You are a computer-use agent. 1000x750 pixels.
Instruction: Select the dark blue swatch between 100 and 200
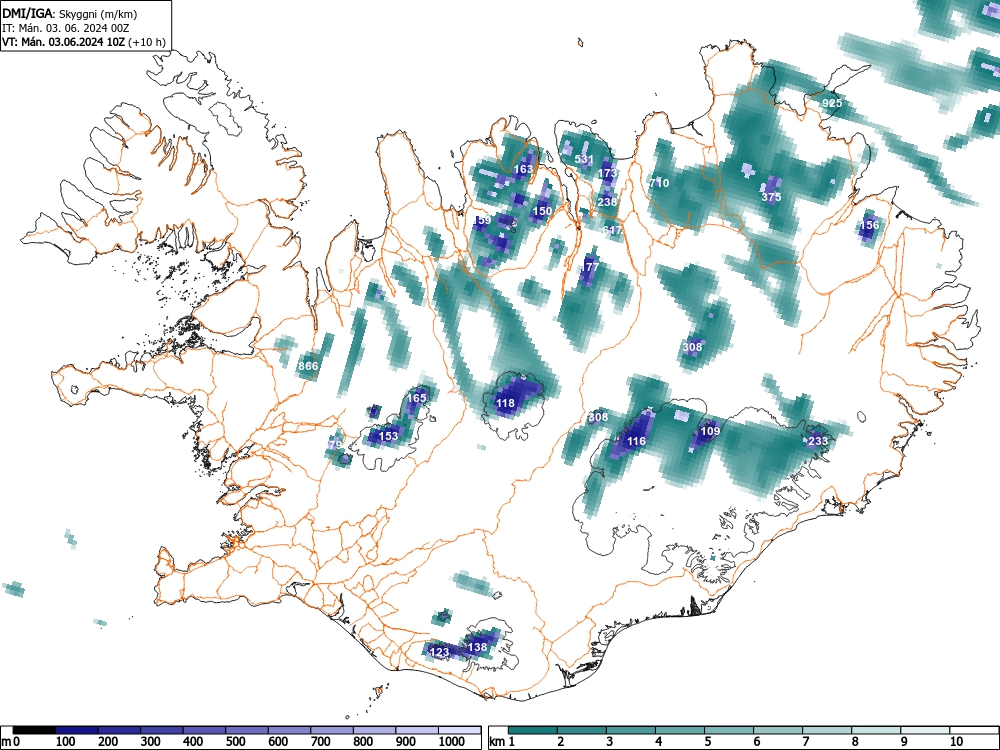pyautogui.click(x=77, y=730)
